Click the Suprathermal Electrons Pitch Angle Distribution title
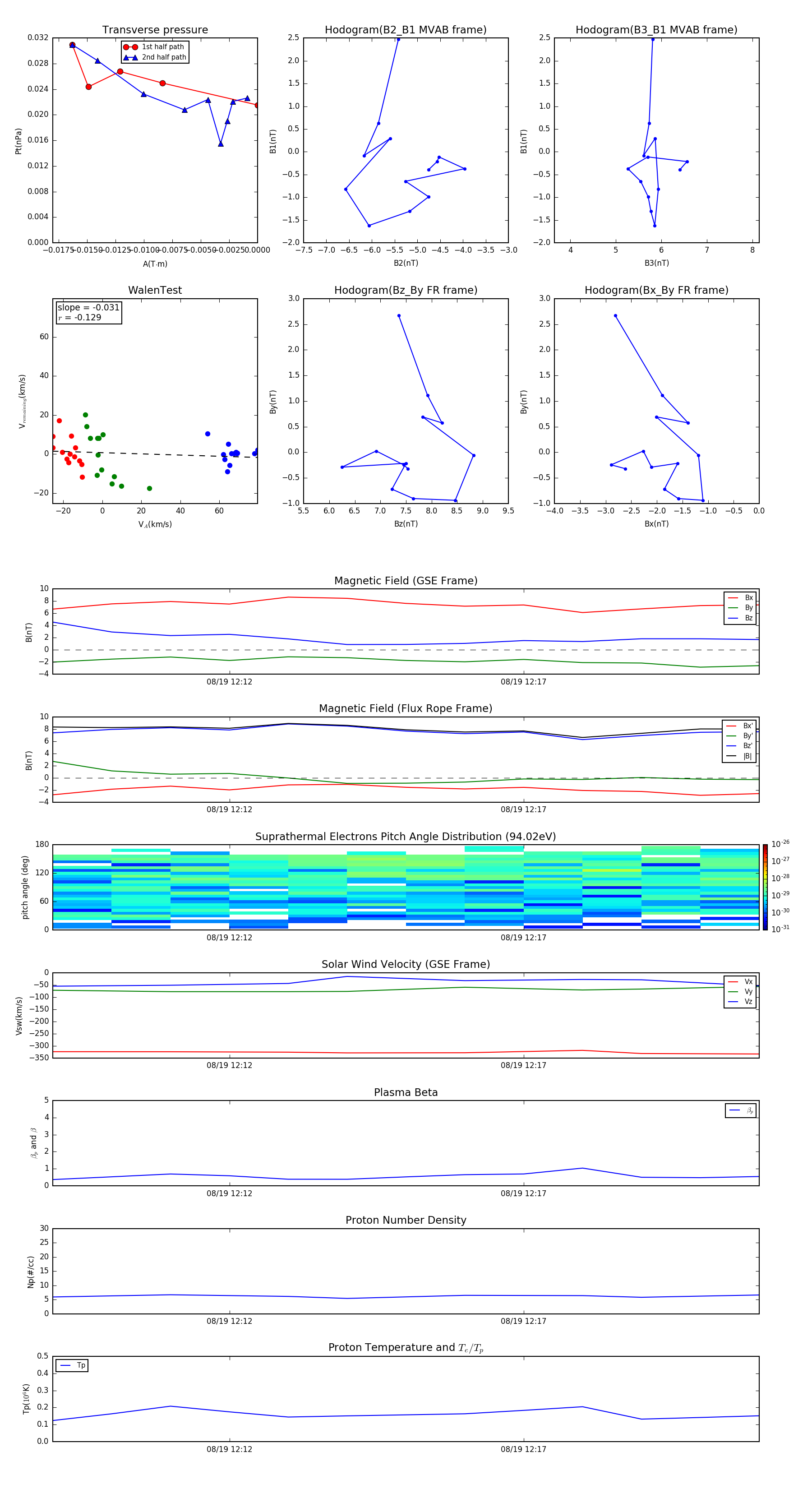The width and height of the screenshot is (812, 1489). tap(406, 837)
